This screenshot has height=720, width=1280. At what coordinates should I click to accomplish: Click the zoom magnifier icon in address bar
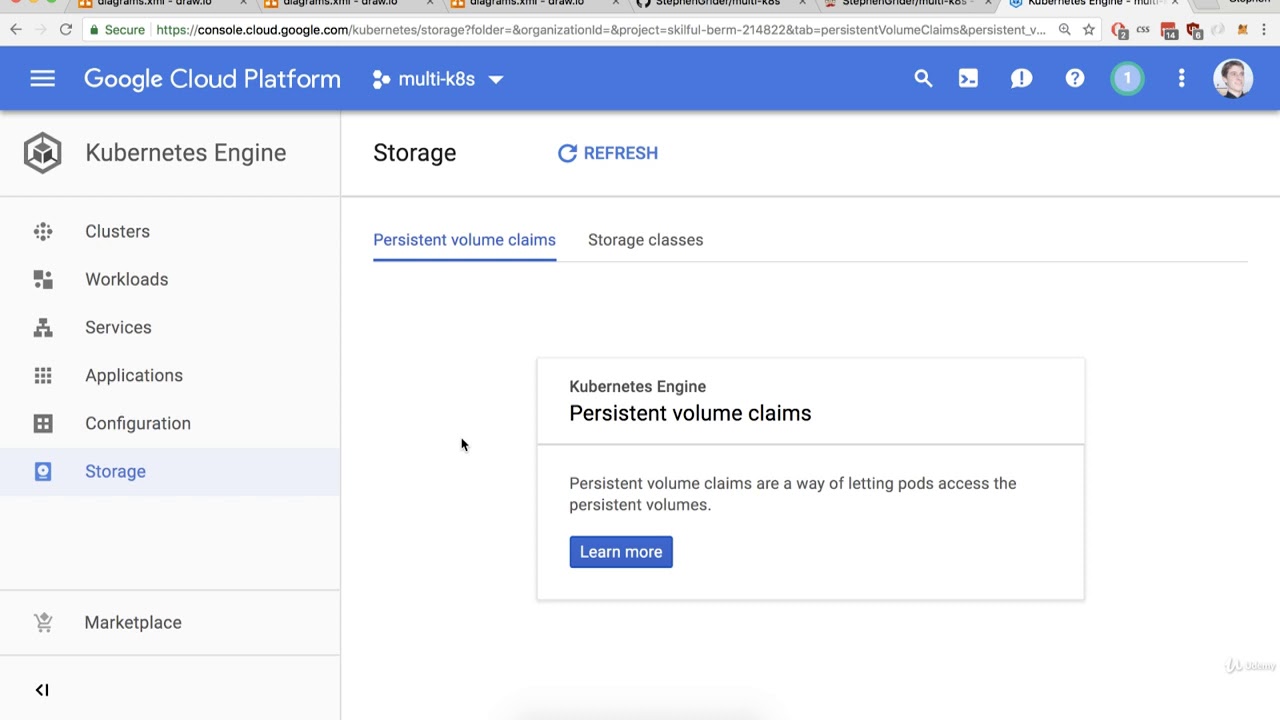pyautogui.click(x=1065, y=30)
